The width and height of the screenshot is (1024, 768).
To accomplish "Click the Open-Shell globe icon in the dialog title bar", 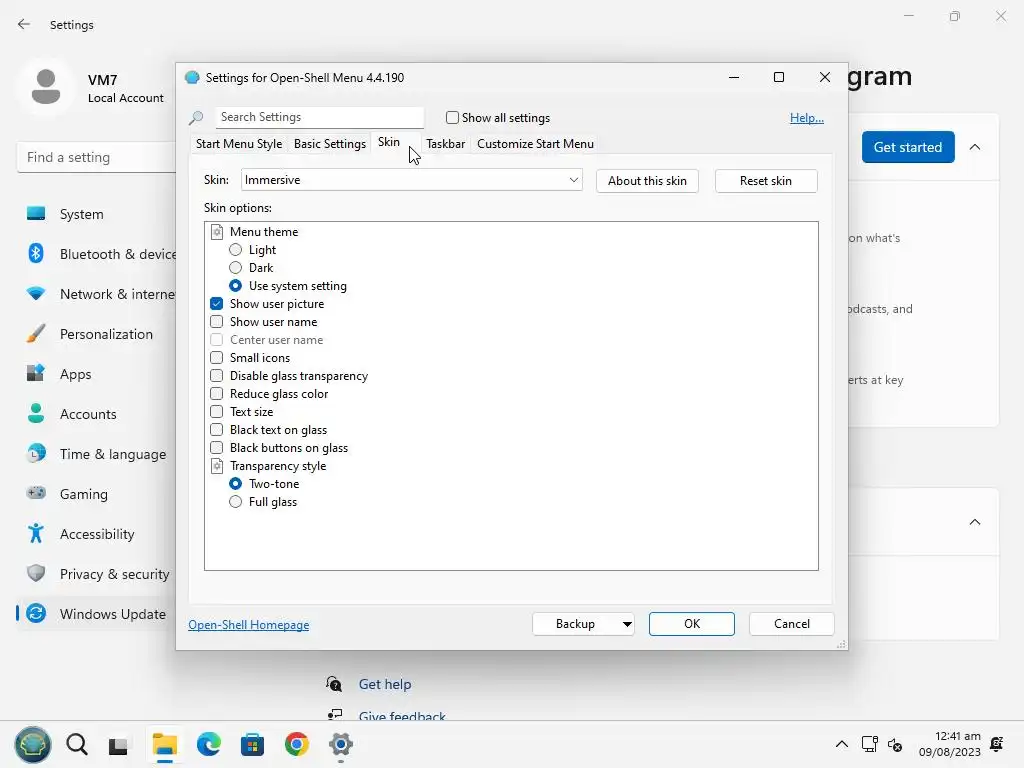I will click(192, 78).
